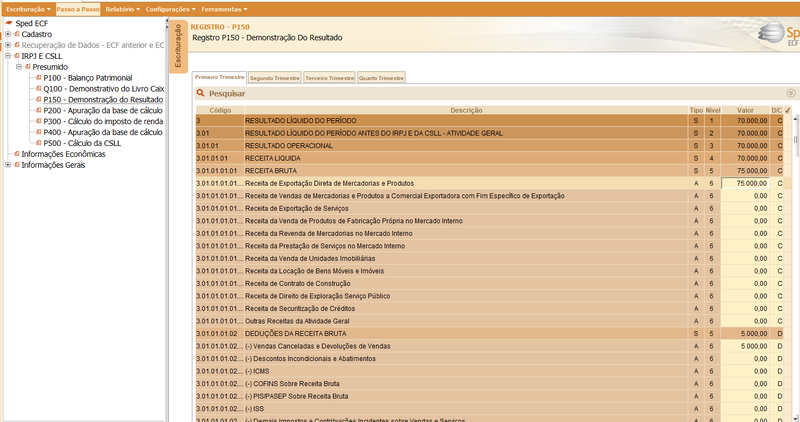
Task: Expand the Cadastro tree node
Action: pyautogui.click(x=8, y=34)
